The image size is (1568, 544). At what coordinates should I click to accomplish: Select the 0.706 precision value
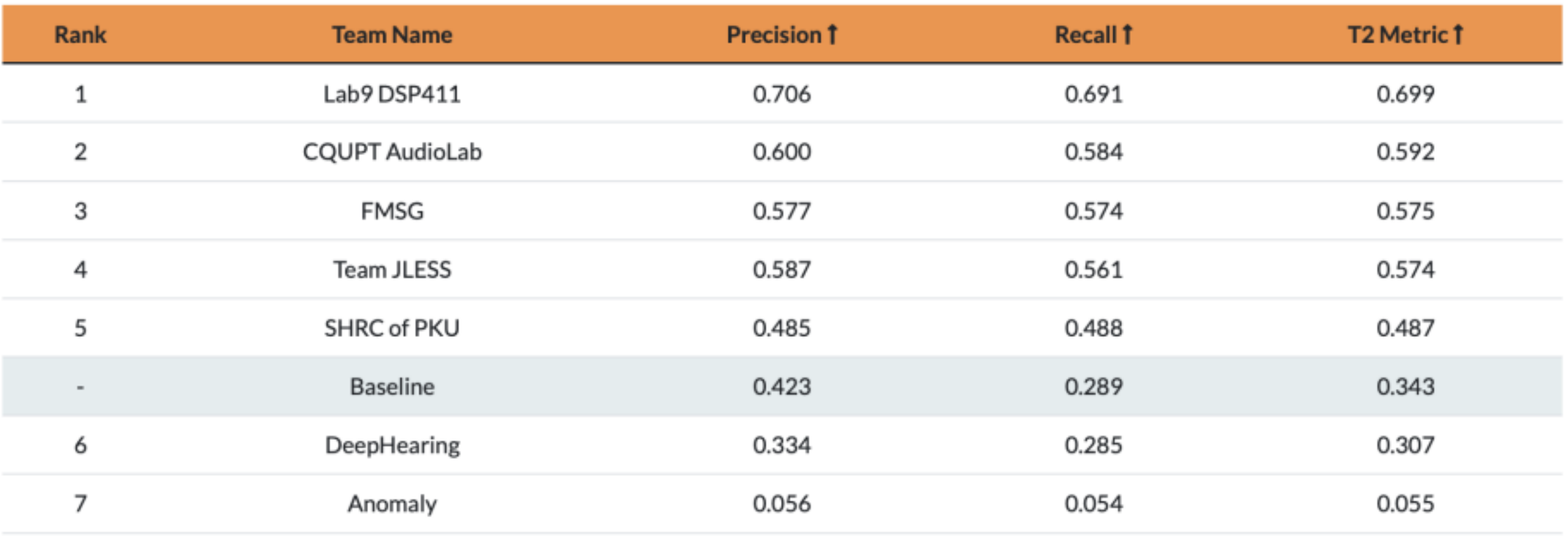(782, 94)
